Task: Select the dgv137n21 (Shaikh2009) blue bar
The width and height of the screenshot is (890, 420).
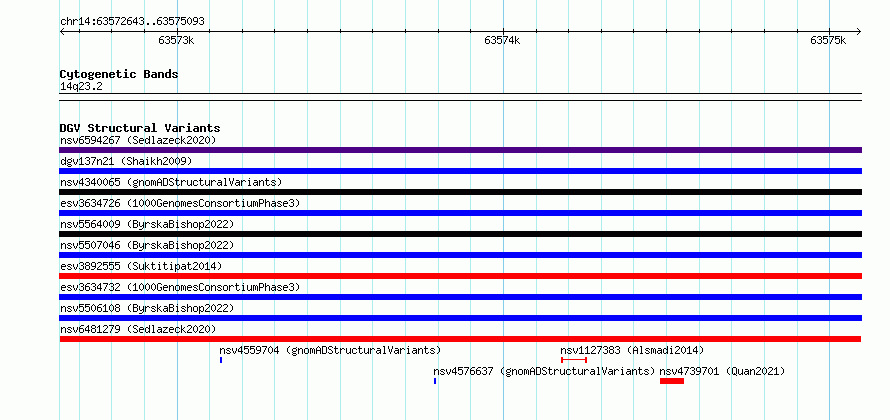Action: [x=460, y=171]
